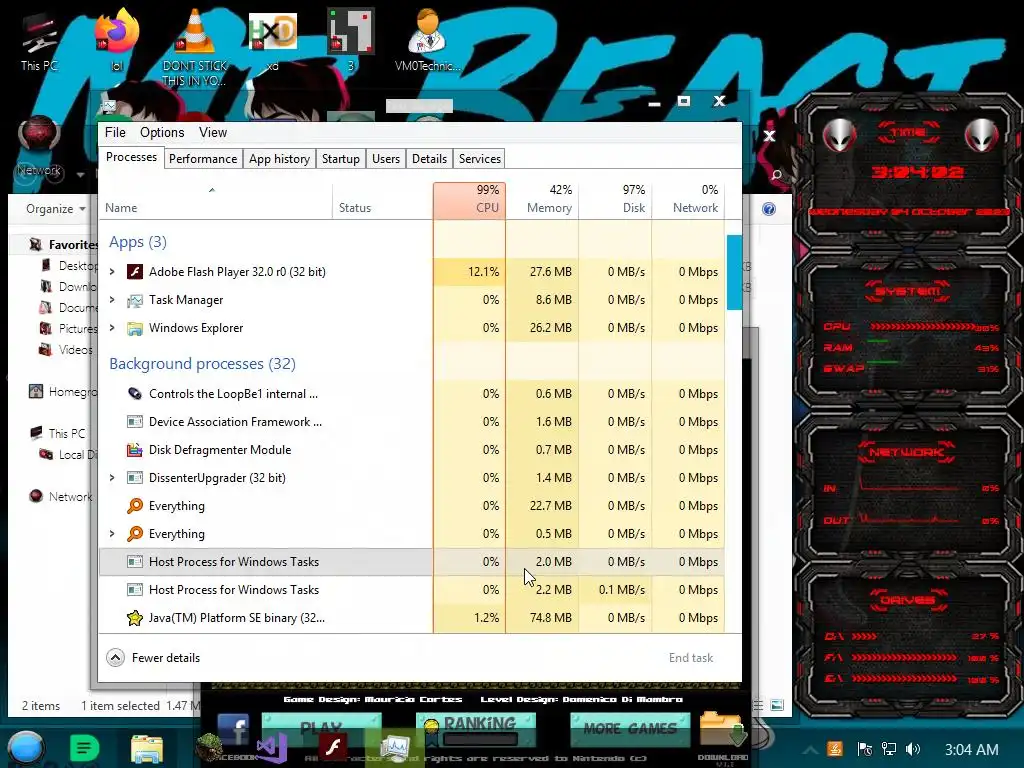Screen dimensions: 1024x768
Task: Open the VLC cone desktop shortcut
Action: (195, 46)
